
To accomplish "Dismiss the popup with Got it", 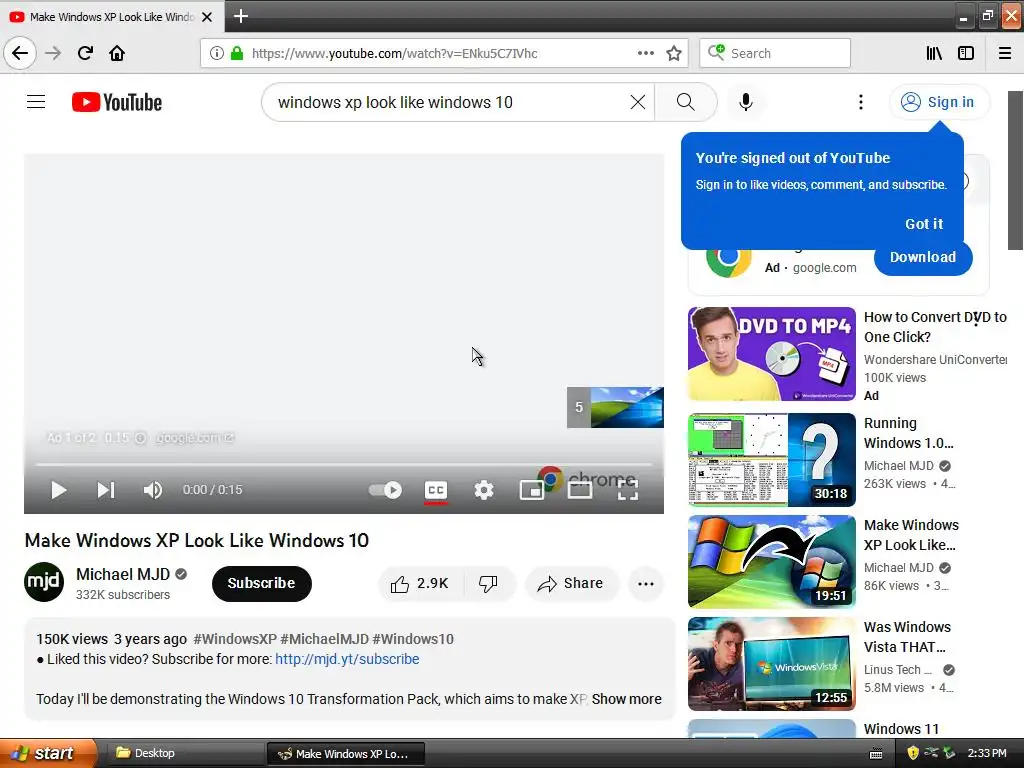I will pyautogui.click(x=923, y=224).
